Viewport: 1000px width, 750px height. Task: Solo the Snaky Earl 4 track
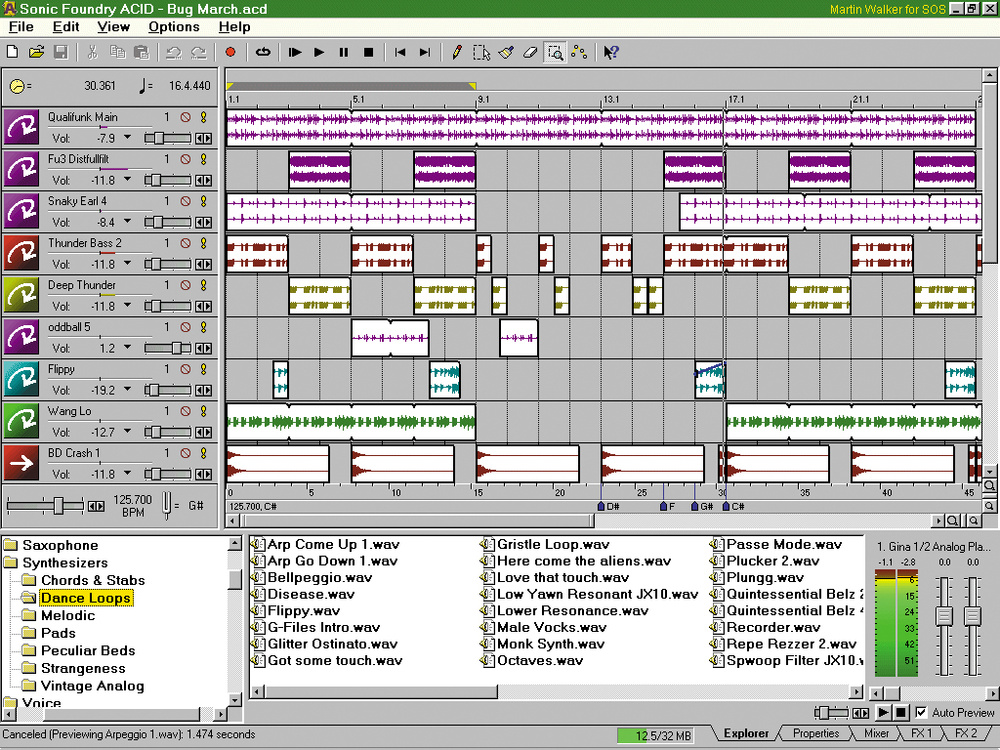pos(204,201)
